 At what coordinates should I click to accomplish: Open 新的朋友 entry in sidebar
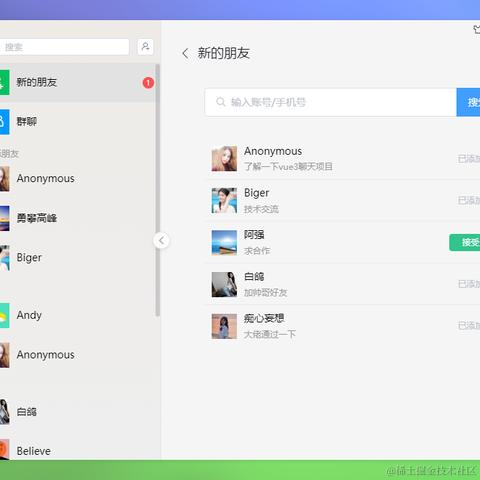77,83
